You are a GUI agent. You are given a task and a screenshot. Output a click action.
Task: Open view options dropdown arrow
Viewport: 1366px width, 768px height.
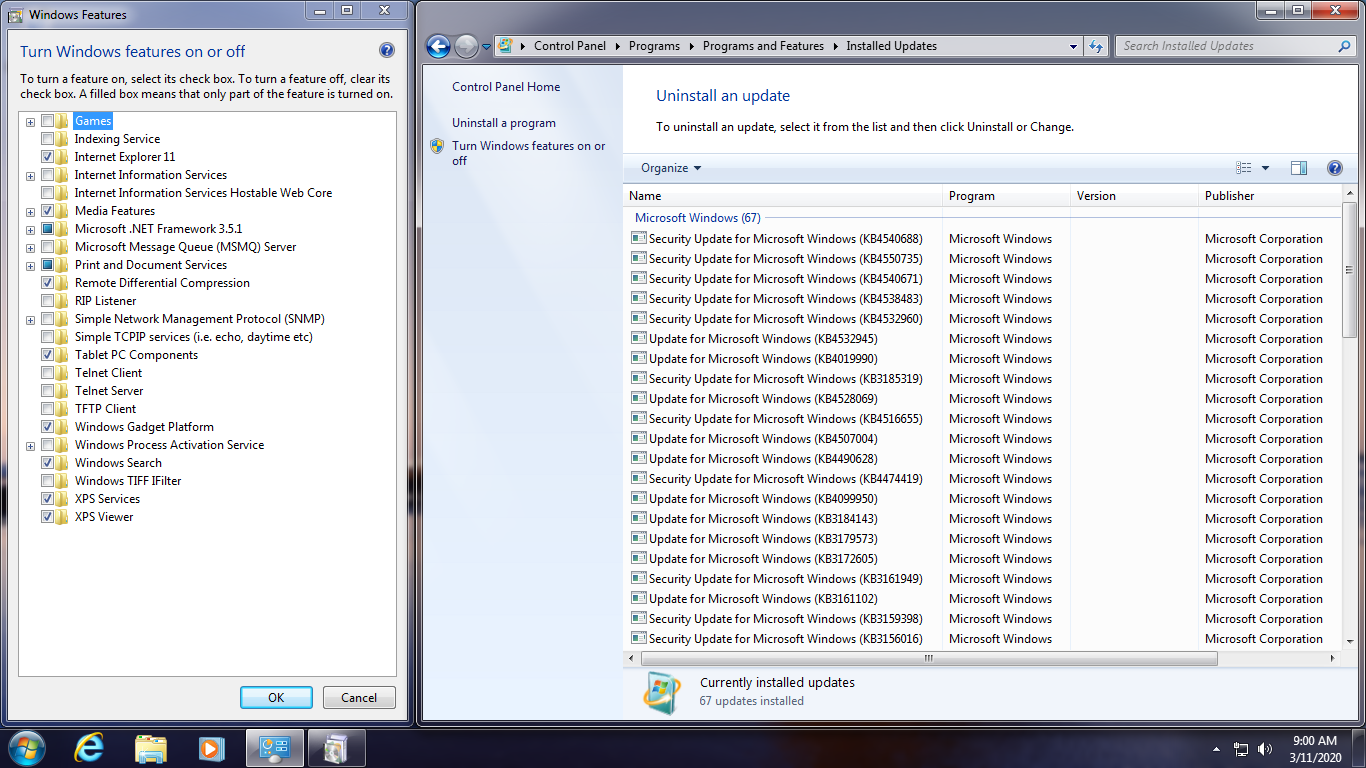click(1265, 168)
